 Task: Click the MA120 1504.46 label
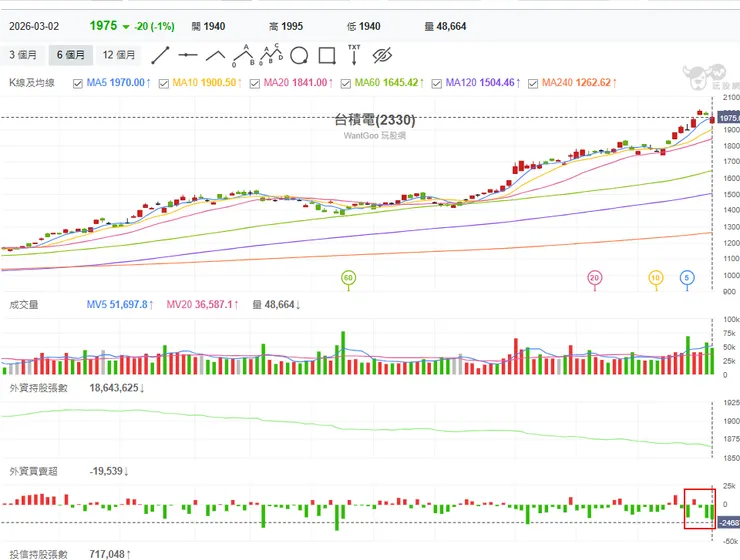pos(483,83)
